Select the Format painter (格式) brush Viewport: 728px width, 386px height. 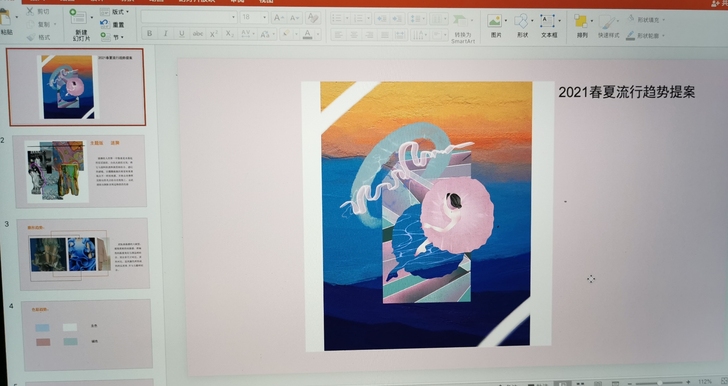(x=31, y=37)
